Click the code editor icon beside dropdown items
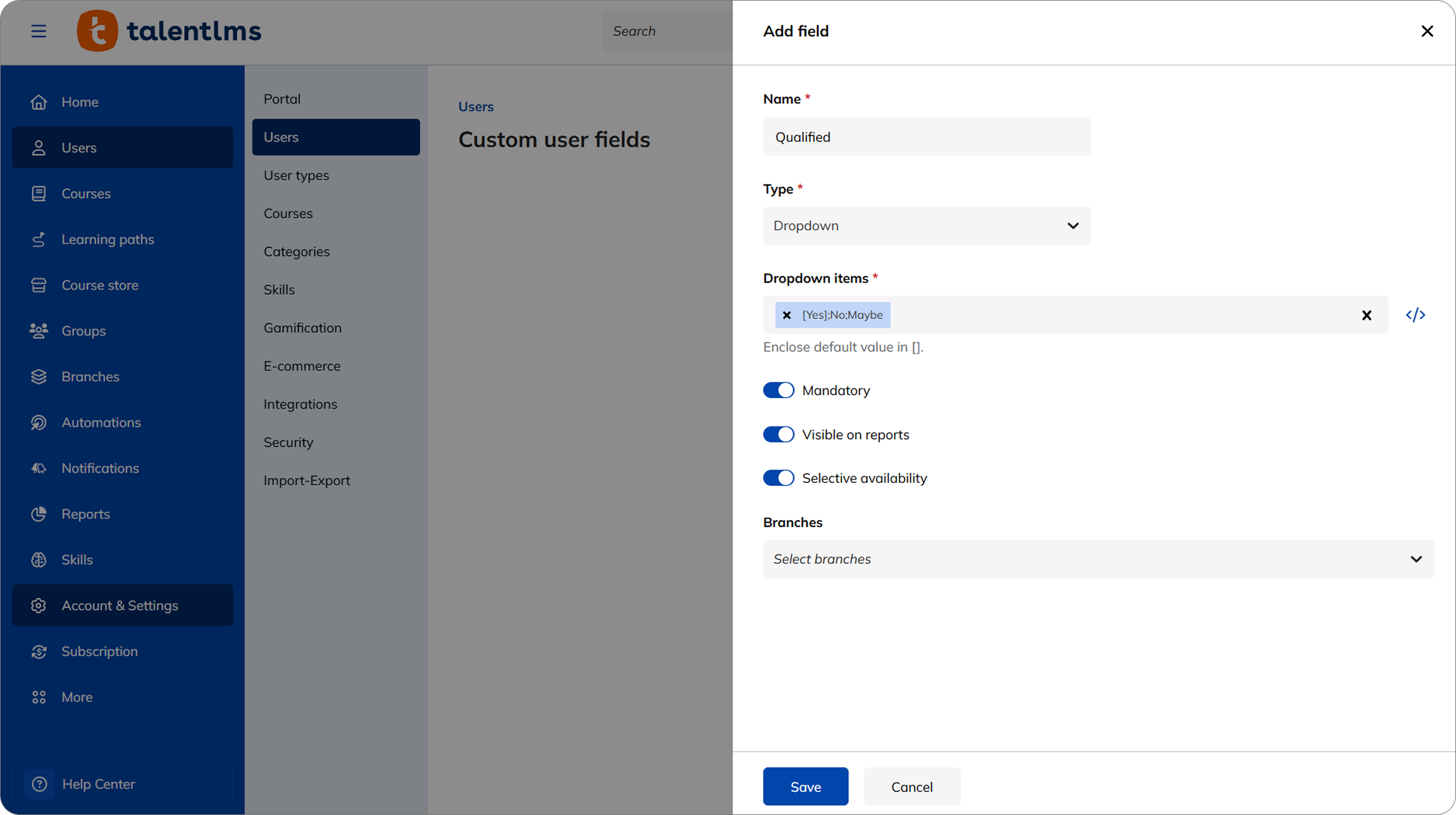The height and width of the screenshot is (815, 1456). pyautogui.click(x=1416, y=314)
